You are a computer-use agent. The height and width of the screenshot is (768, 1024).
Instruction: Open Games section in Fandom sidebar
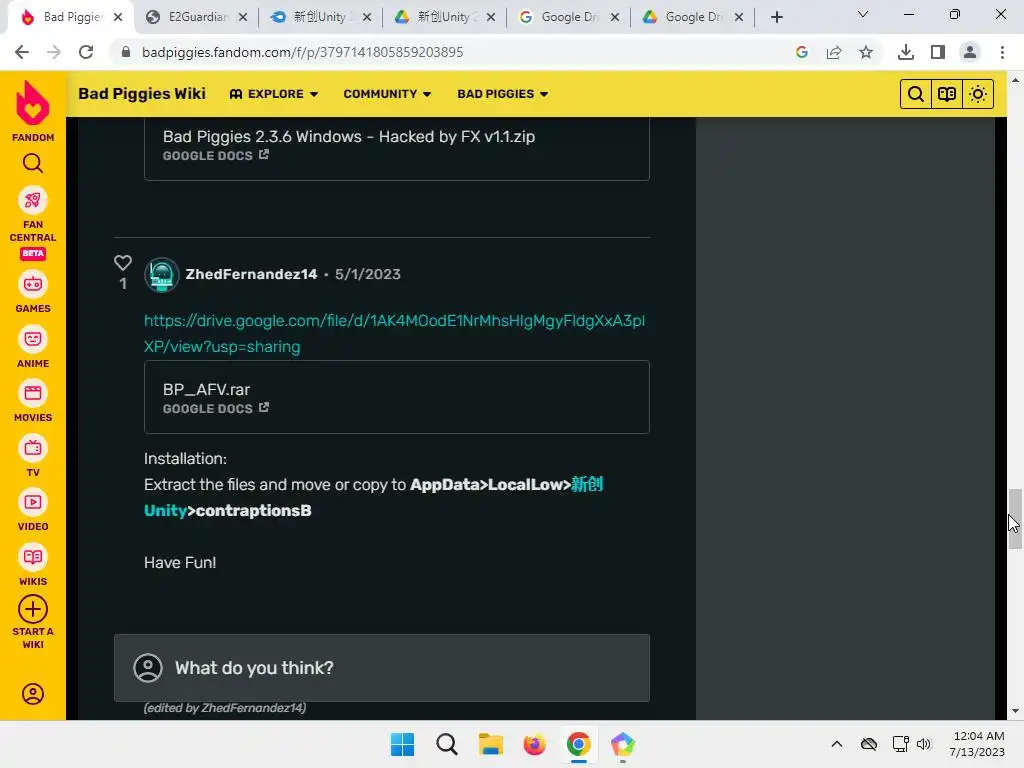click(33, 284)
